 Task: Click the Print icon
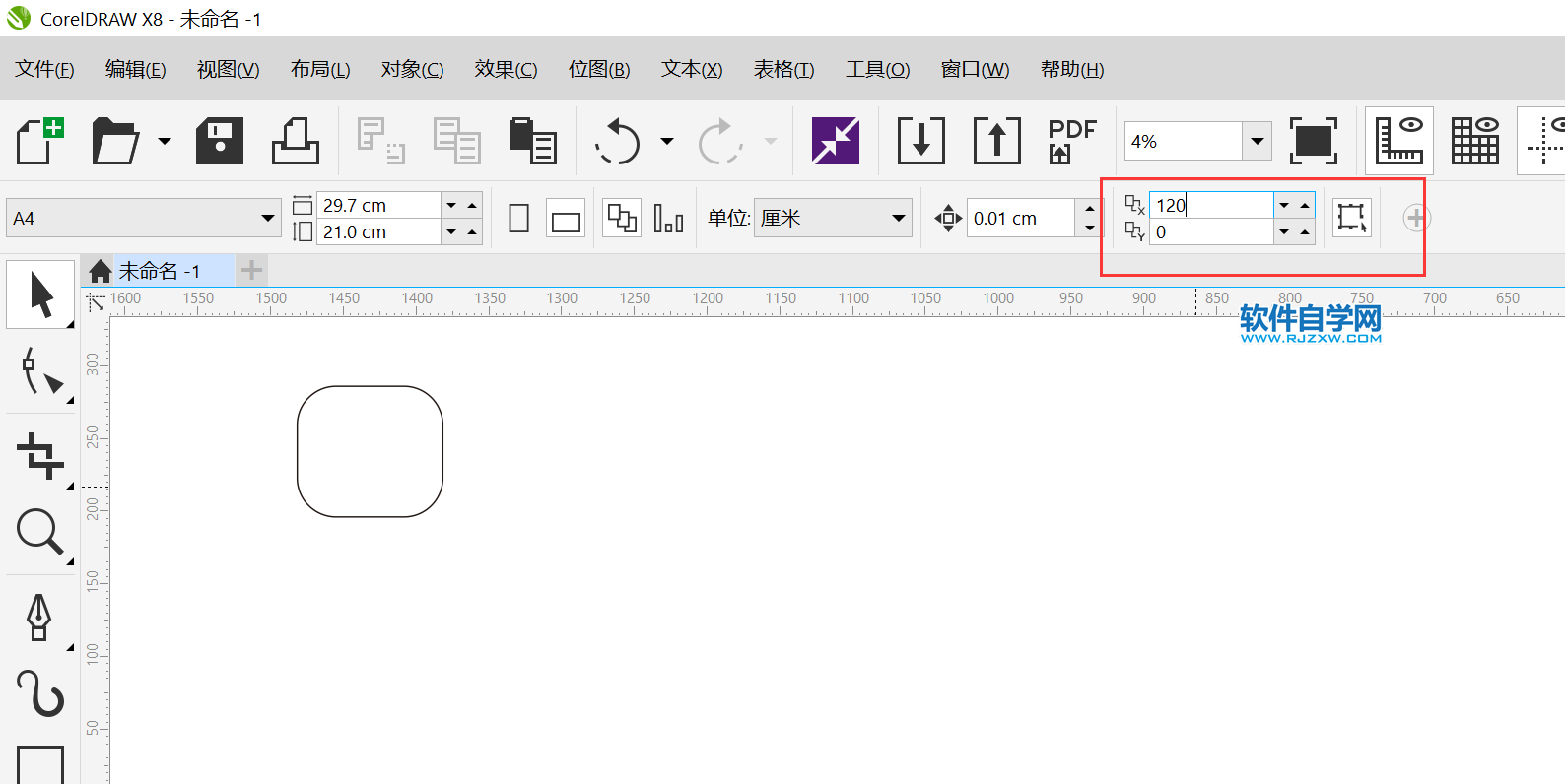point(295,141)
